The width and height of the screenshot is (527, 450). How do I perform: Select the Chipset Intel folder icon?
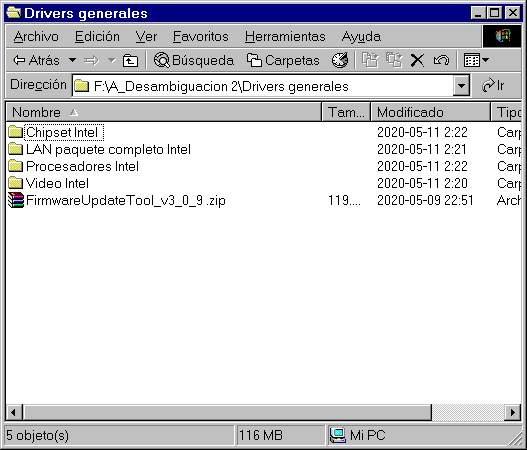point(15,132)
